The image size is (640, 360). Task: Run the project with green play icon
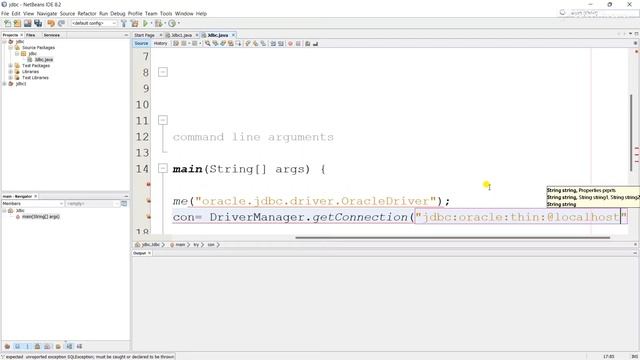pyautogui.click(x=145, y=23)
